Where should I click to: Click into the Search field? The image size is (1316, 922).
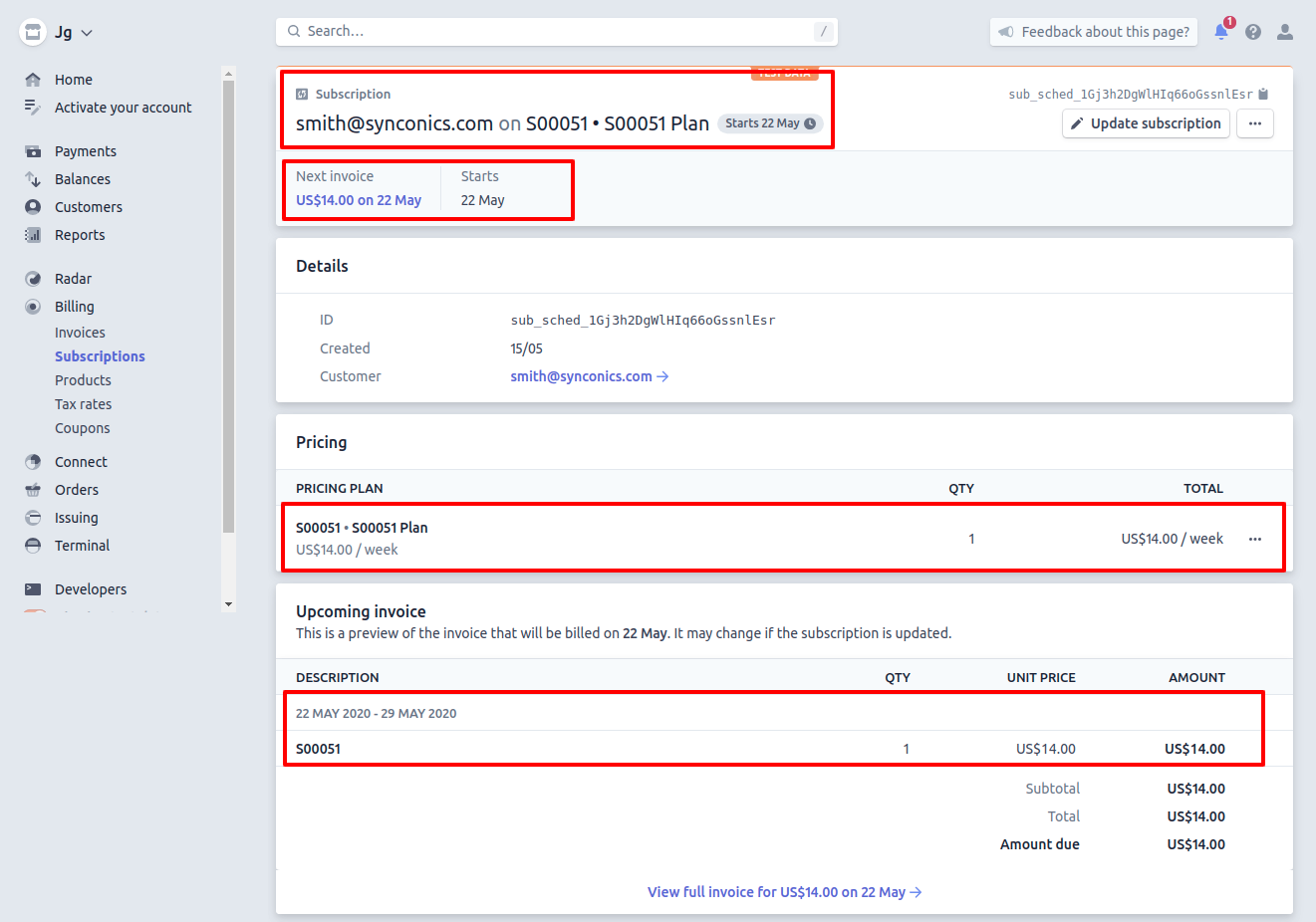pyautogui.click(x=556, y=32)
